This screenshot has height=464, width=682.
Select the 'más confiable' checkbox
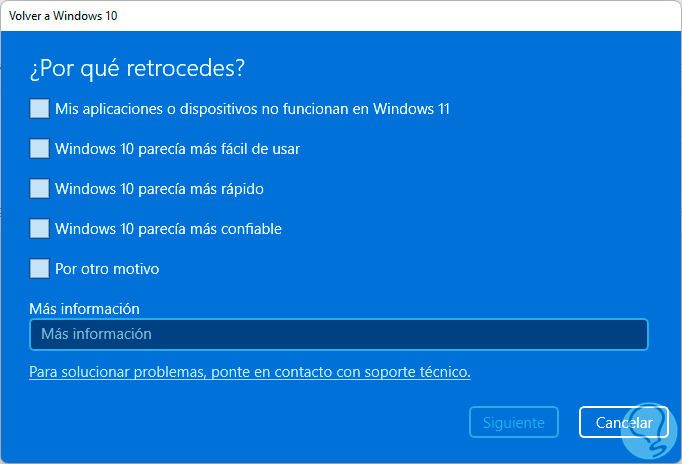[x=39, y=228]
